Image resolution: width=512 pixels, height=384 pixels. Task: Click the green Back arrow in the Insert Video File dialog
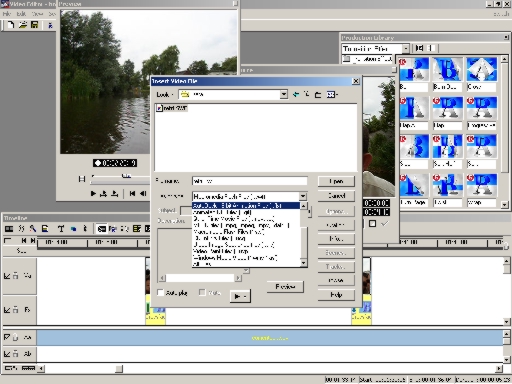296,95
